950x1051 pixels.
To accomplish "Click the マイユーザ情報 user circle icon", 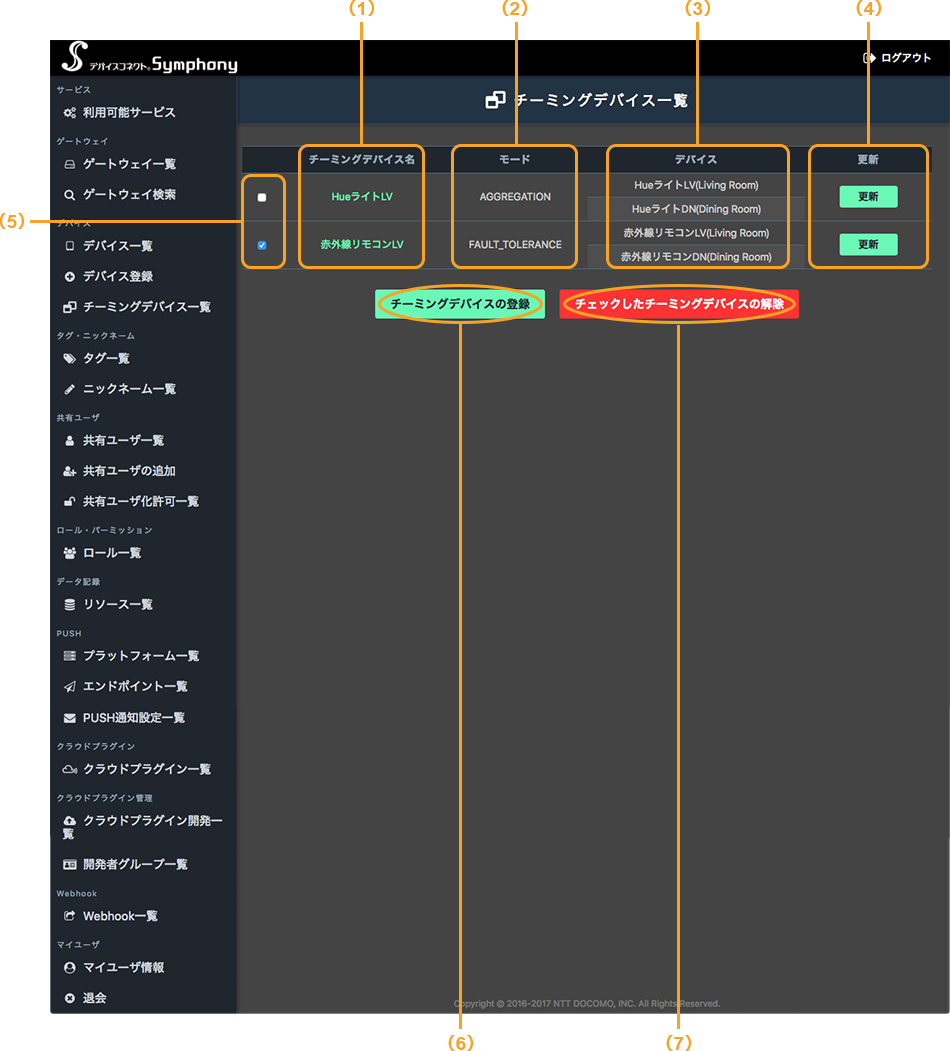I will click(70, 968).
